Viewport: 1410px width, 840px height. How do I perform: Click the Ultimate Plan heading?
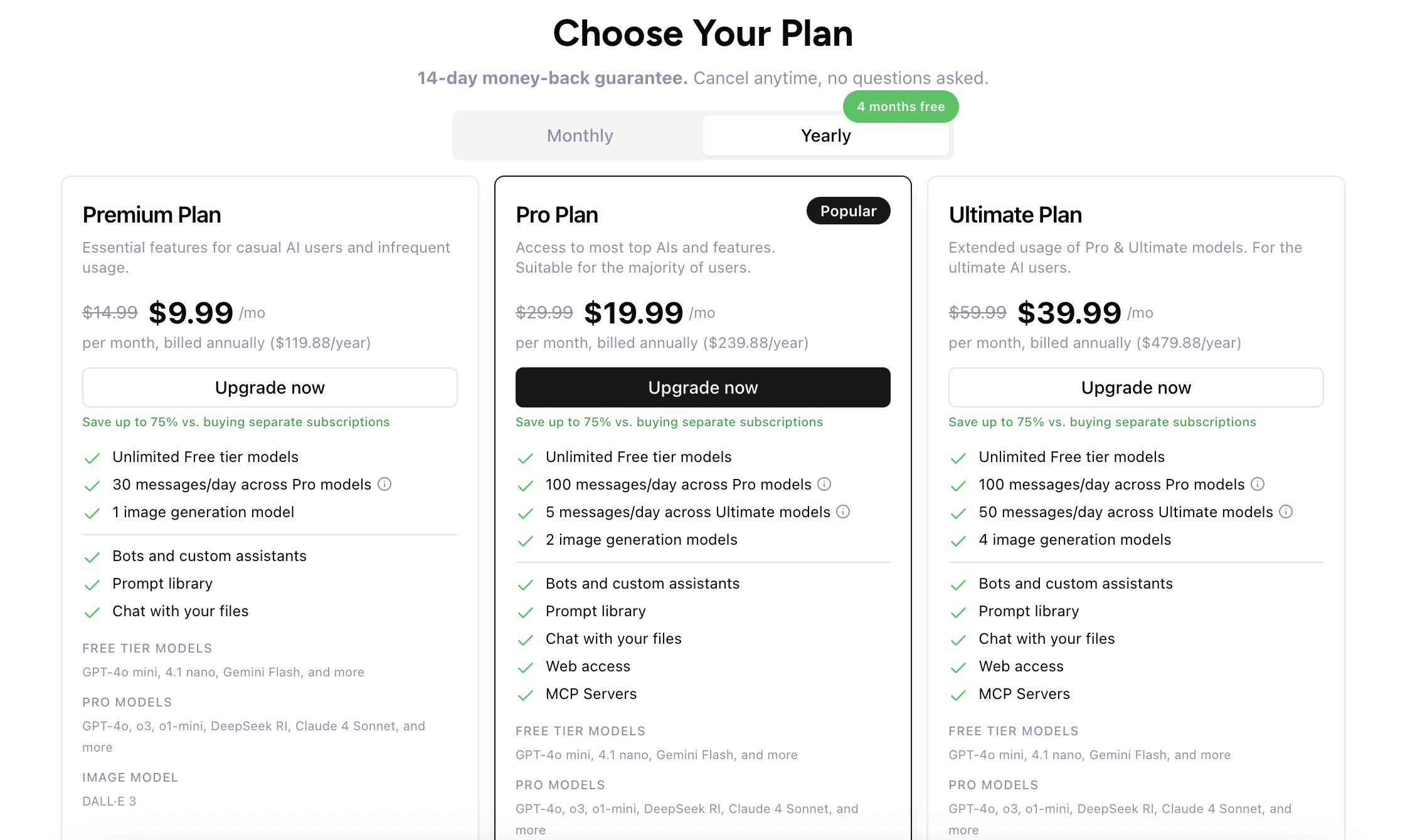[1015, 215]
